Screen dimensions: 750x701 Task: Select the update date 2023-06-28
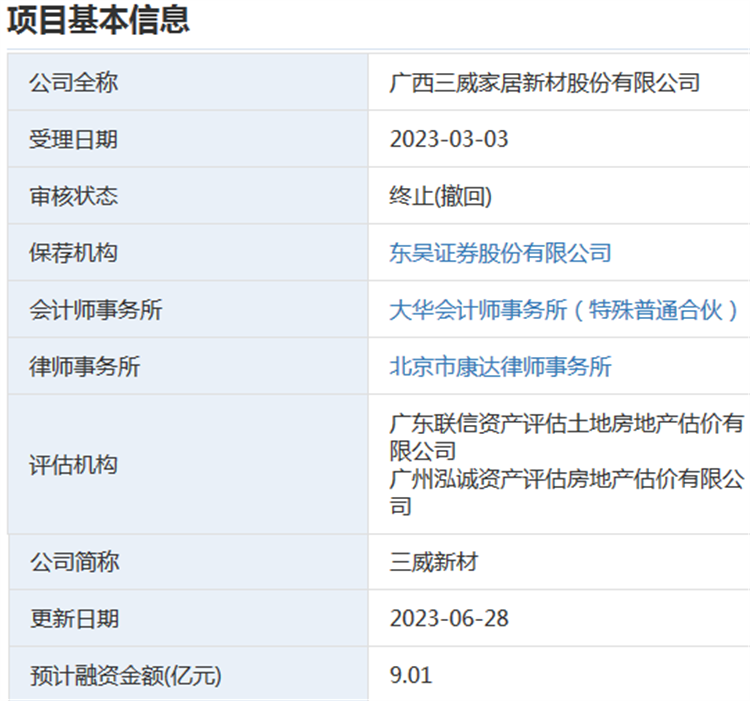point(449,619)
